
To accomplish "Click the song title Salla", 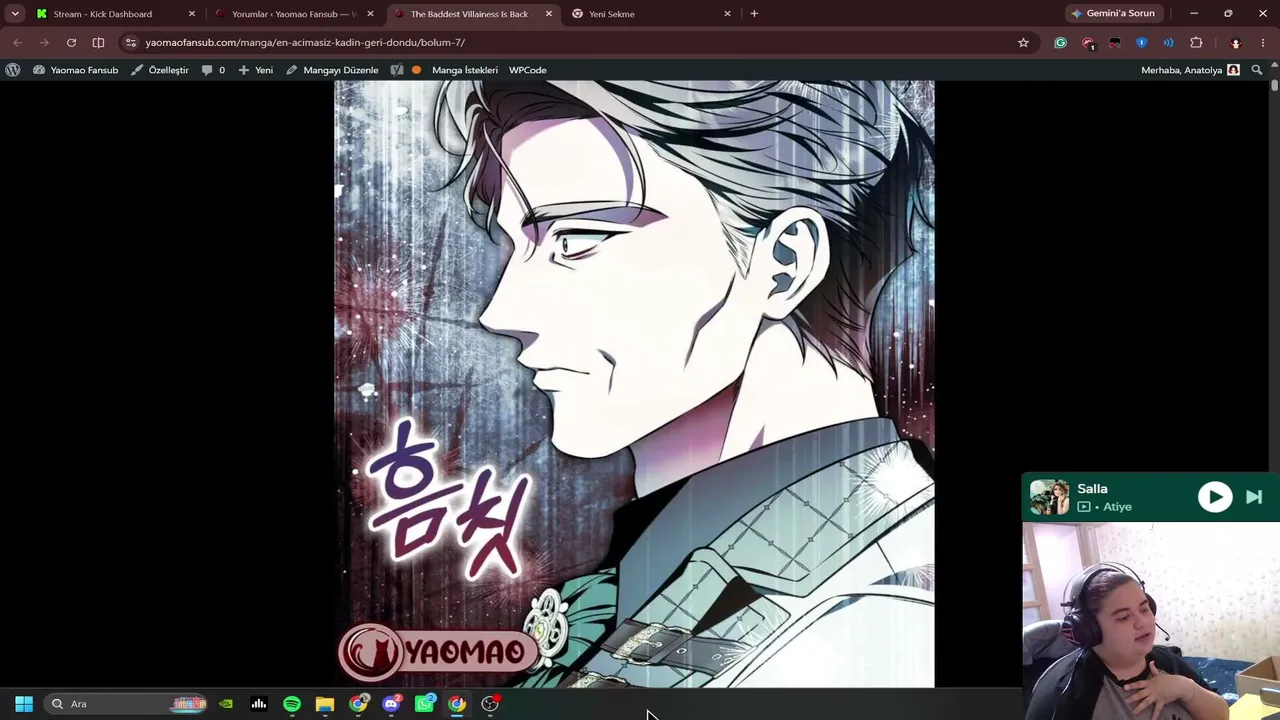I will tap(1092, 489).
